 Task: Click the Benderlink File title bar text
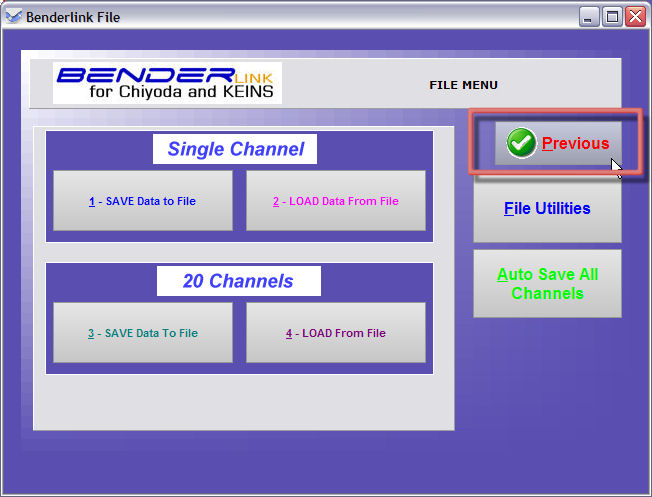click(72, 15)
